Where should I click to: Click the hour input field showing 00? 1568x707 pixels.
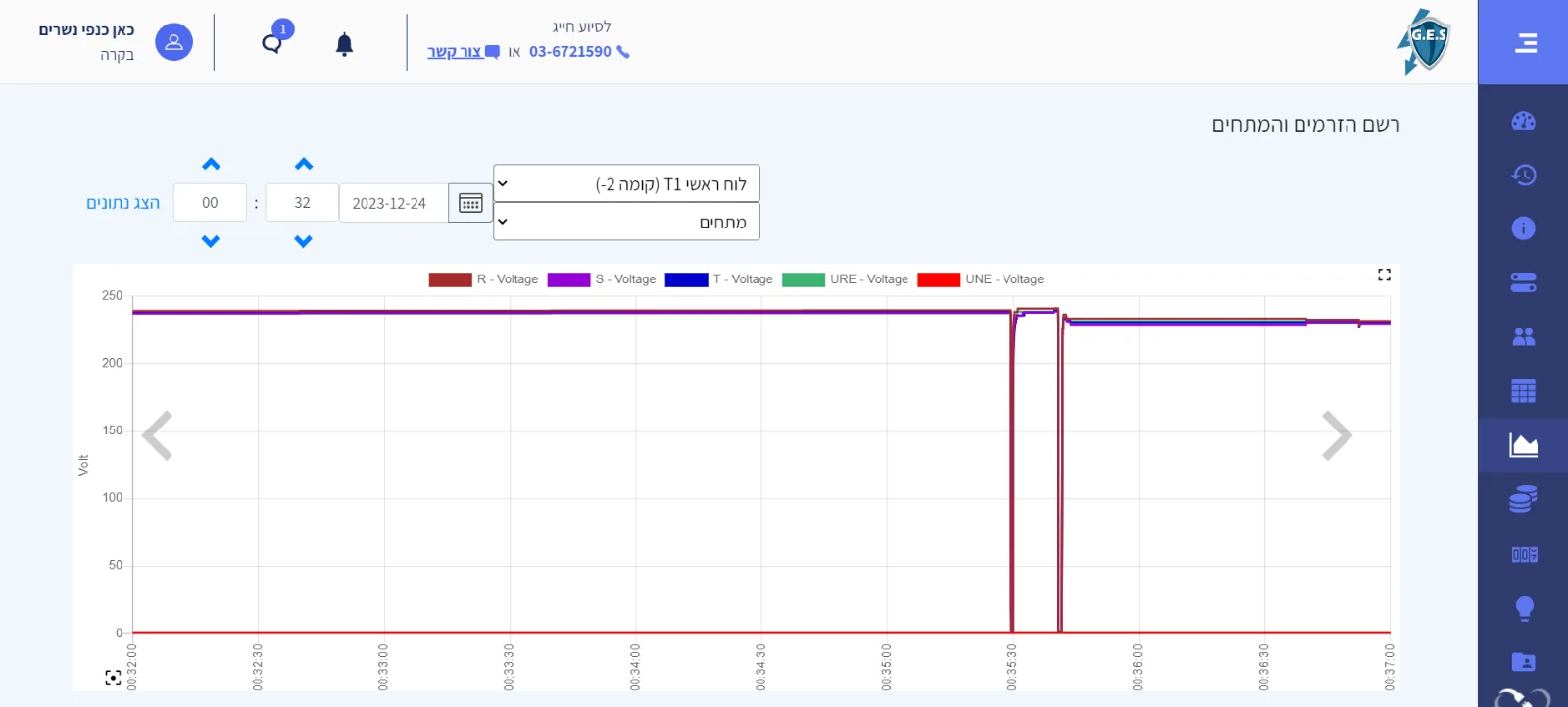click(x=210, y=203)
